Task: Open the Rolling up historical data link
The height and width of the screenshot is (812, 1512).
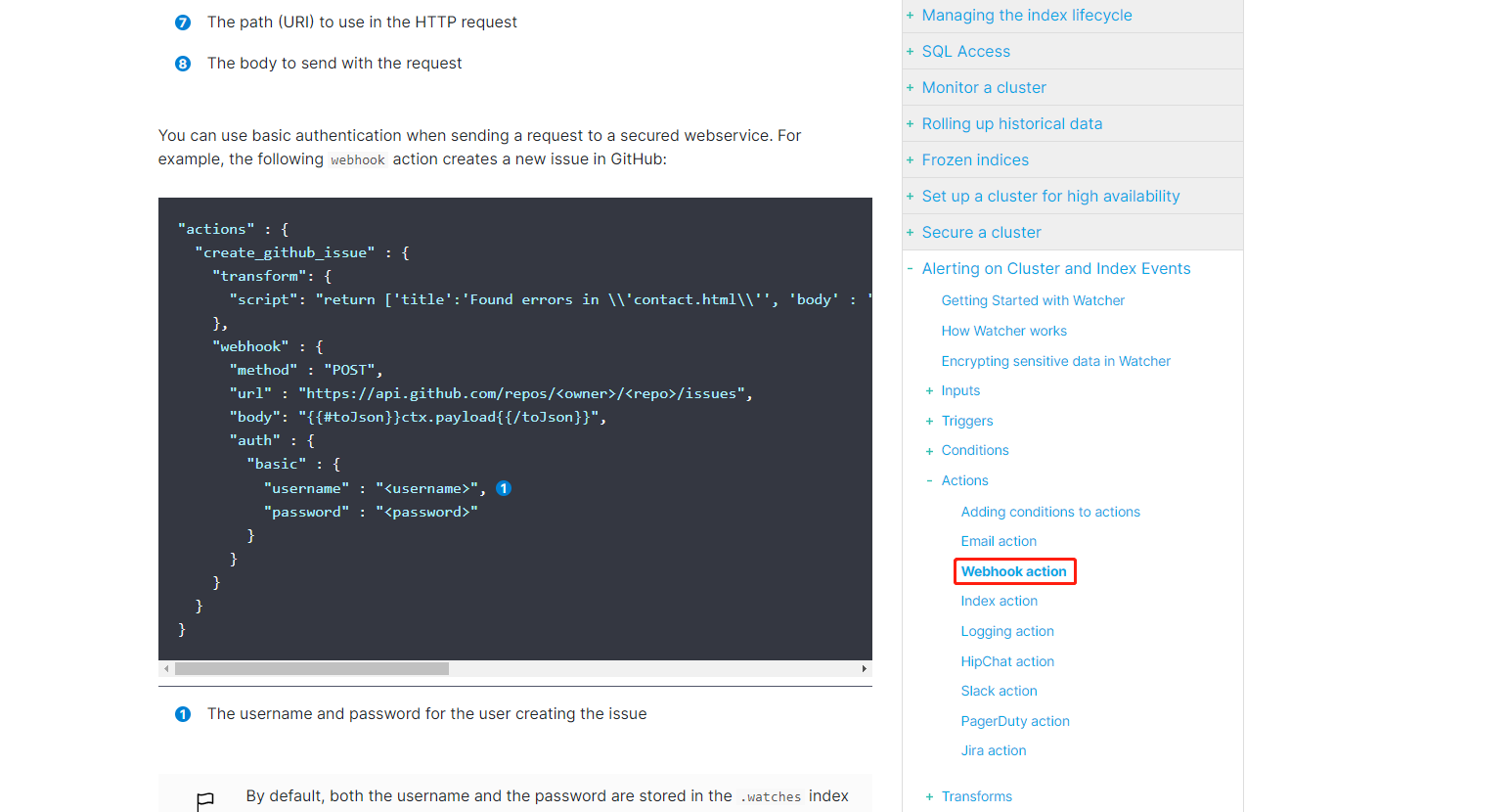Action: tap(1012, 124)
